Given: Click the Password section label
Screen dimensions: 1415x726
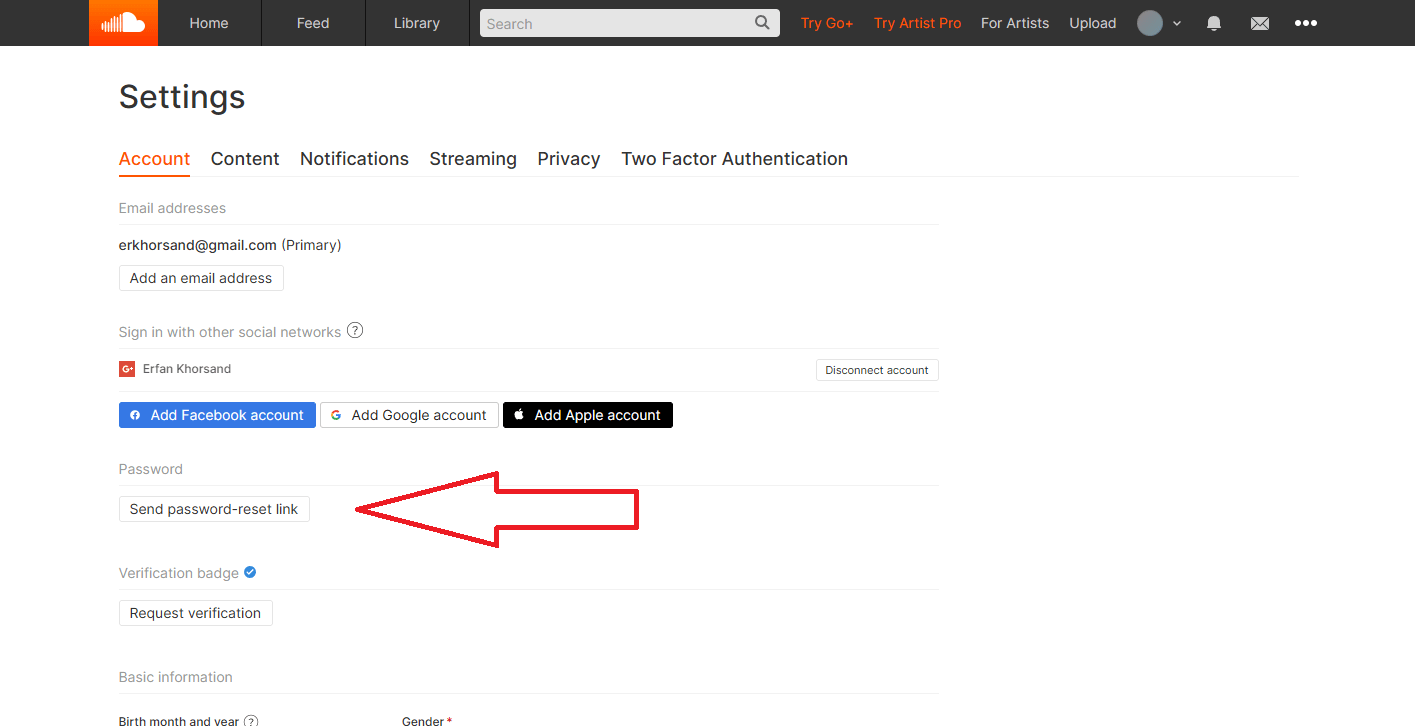Looking at the screenshot, I should [x=151, y=469].
